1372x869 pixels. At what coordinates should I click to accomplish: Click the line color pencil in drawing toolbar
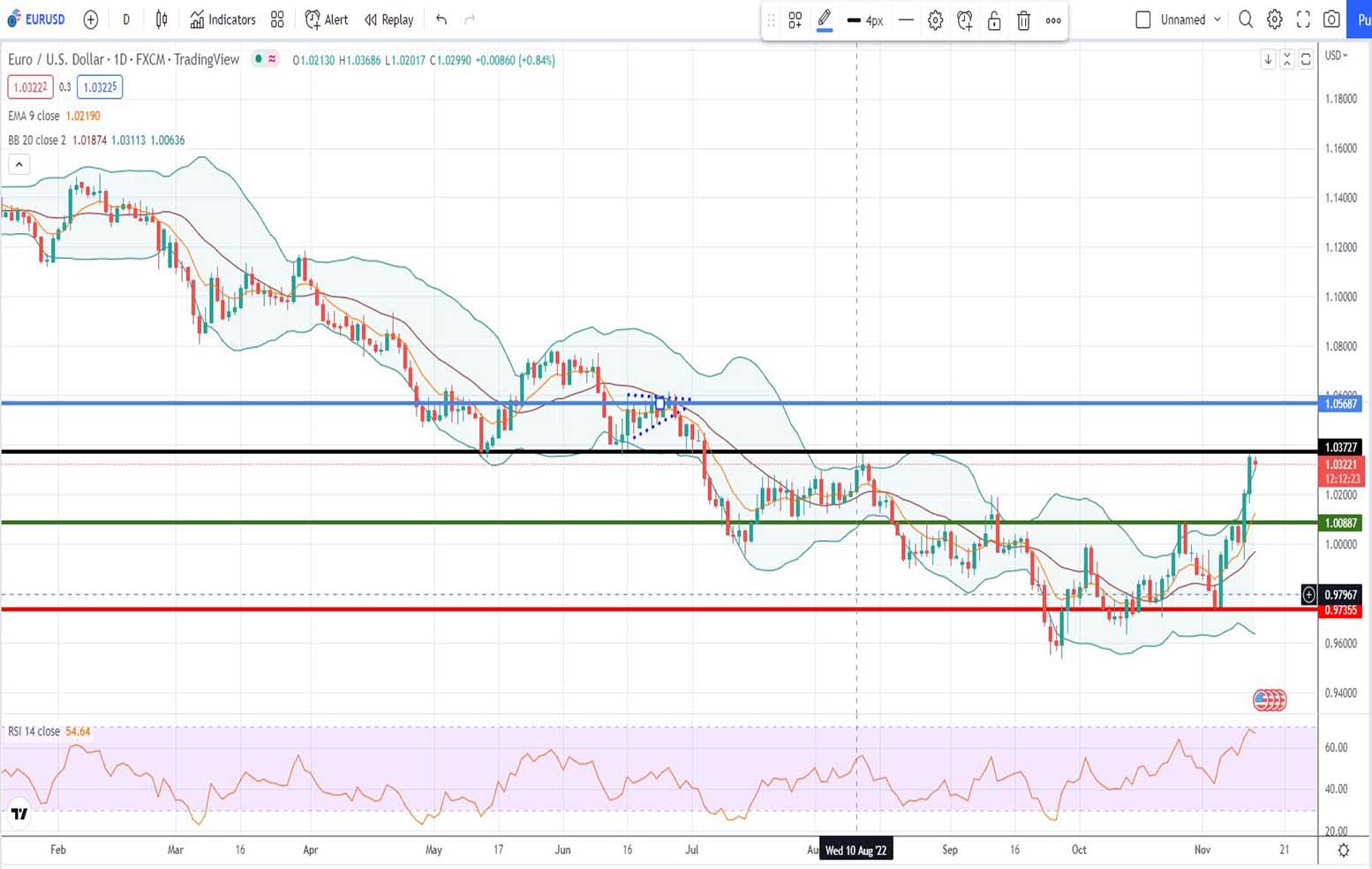(x=825, y=19)
